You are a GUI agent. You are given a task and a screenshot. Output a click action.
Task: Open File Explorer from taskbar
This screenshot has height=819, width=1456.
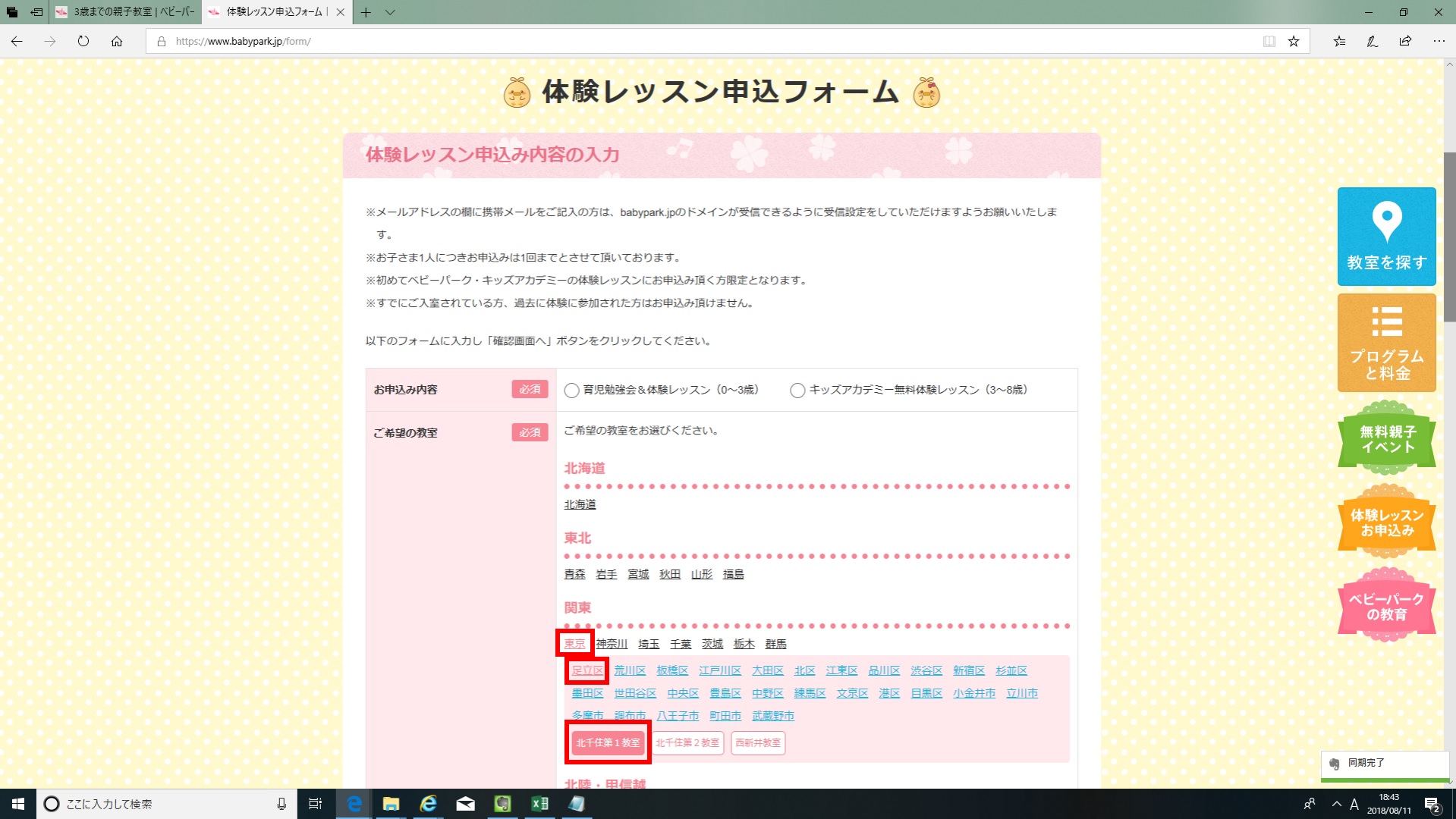point(391,804)
